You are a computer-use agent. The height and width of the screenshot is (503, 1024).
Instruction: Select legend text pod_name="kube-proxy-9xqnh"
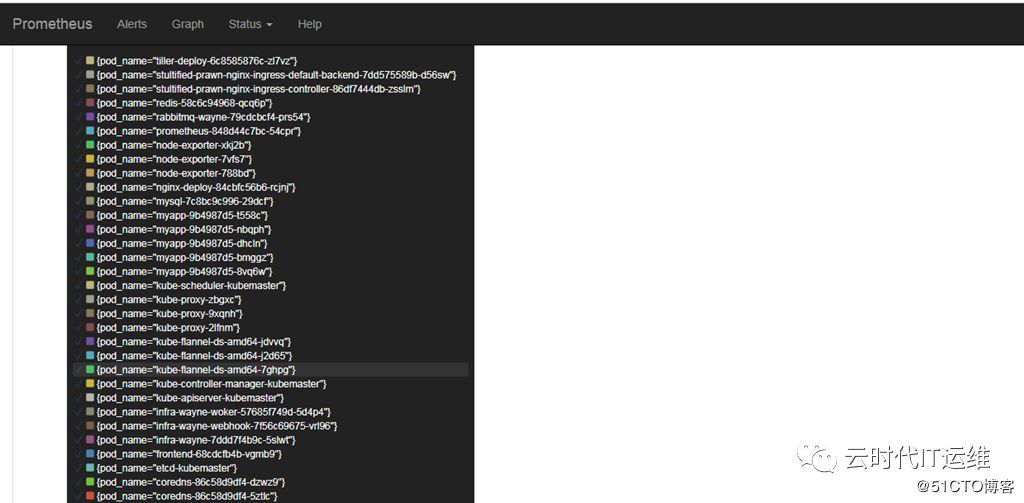168,314
